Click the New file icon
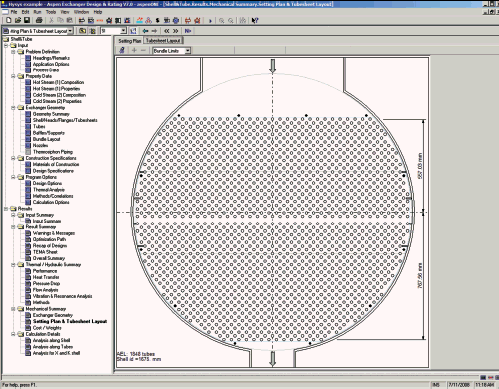This screenshot has width=499, height=389. tap(9, 20)
